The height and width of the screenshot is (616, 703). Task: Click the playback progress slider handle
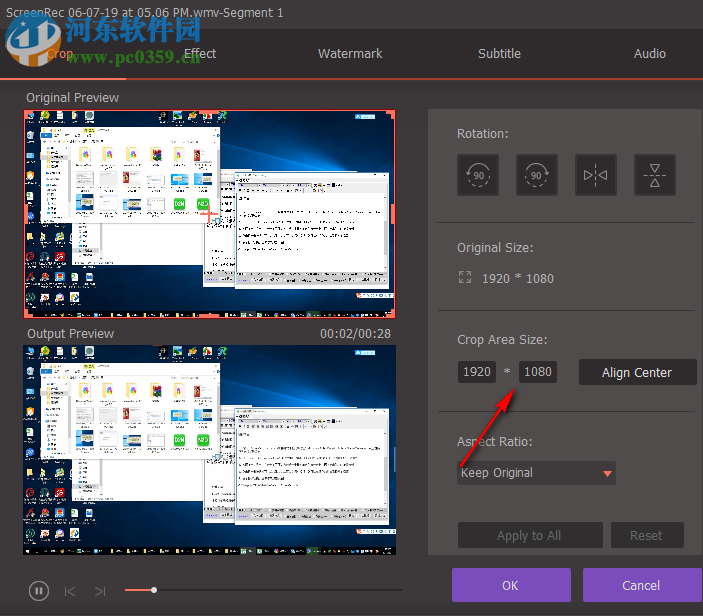154,590
